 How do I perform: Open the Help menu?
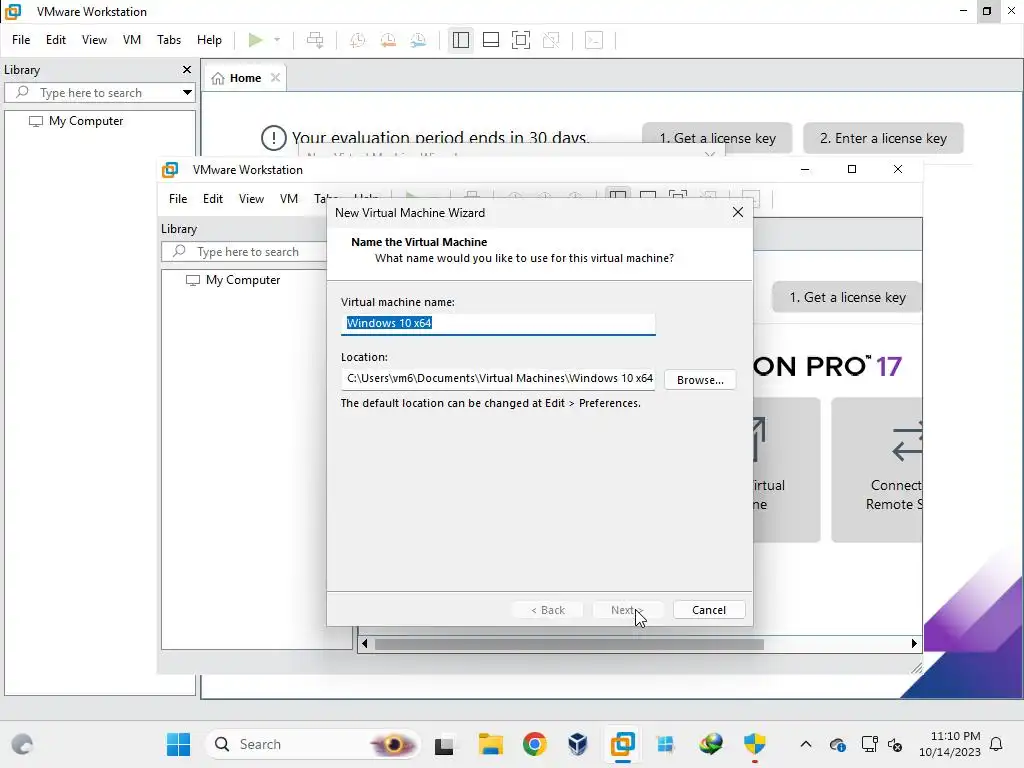209,40
